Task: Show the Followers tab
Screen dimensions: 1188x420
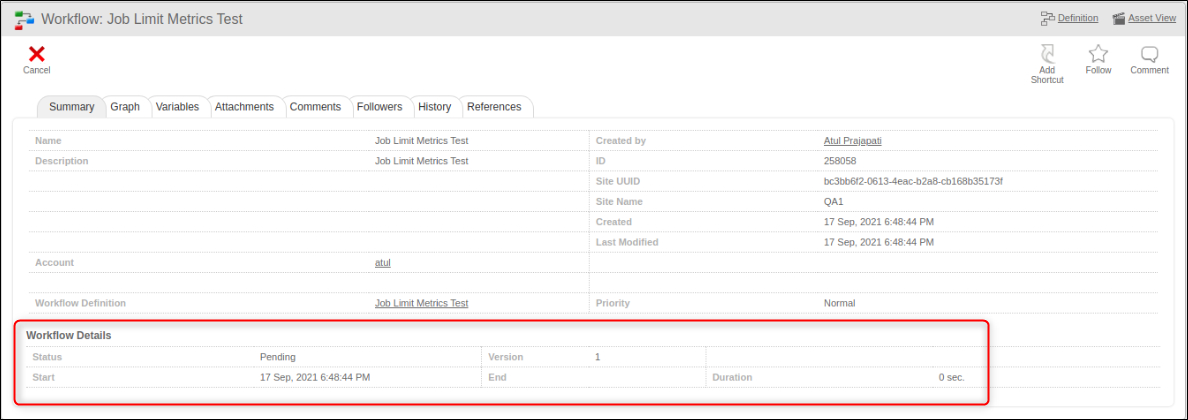Action: click(379, 107)
